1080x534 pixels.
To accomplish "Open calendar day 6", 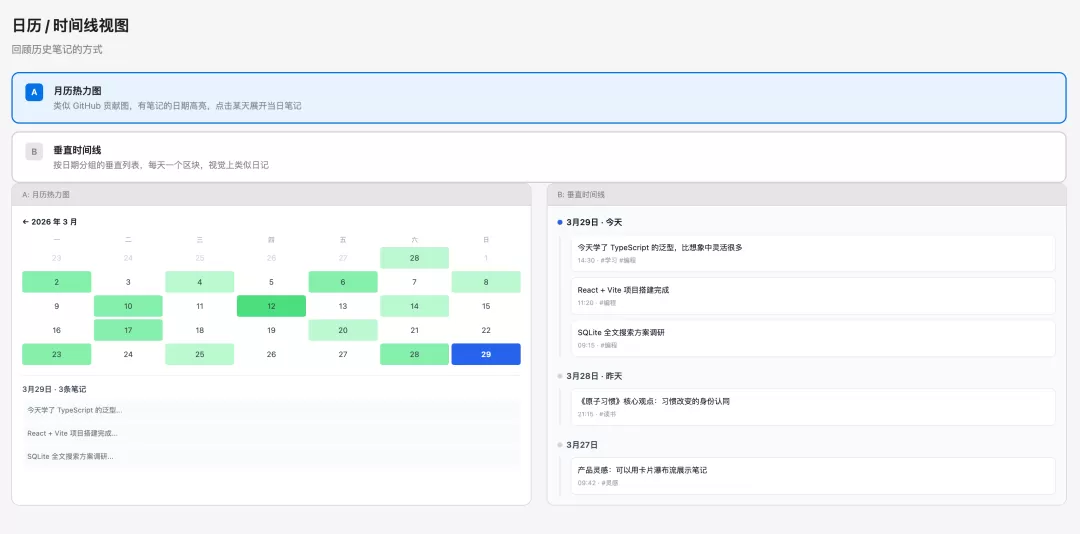I will (x=343, y=282).
